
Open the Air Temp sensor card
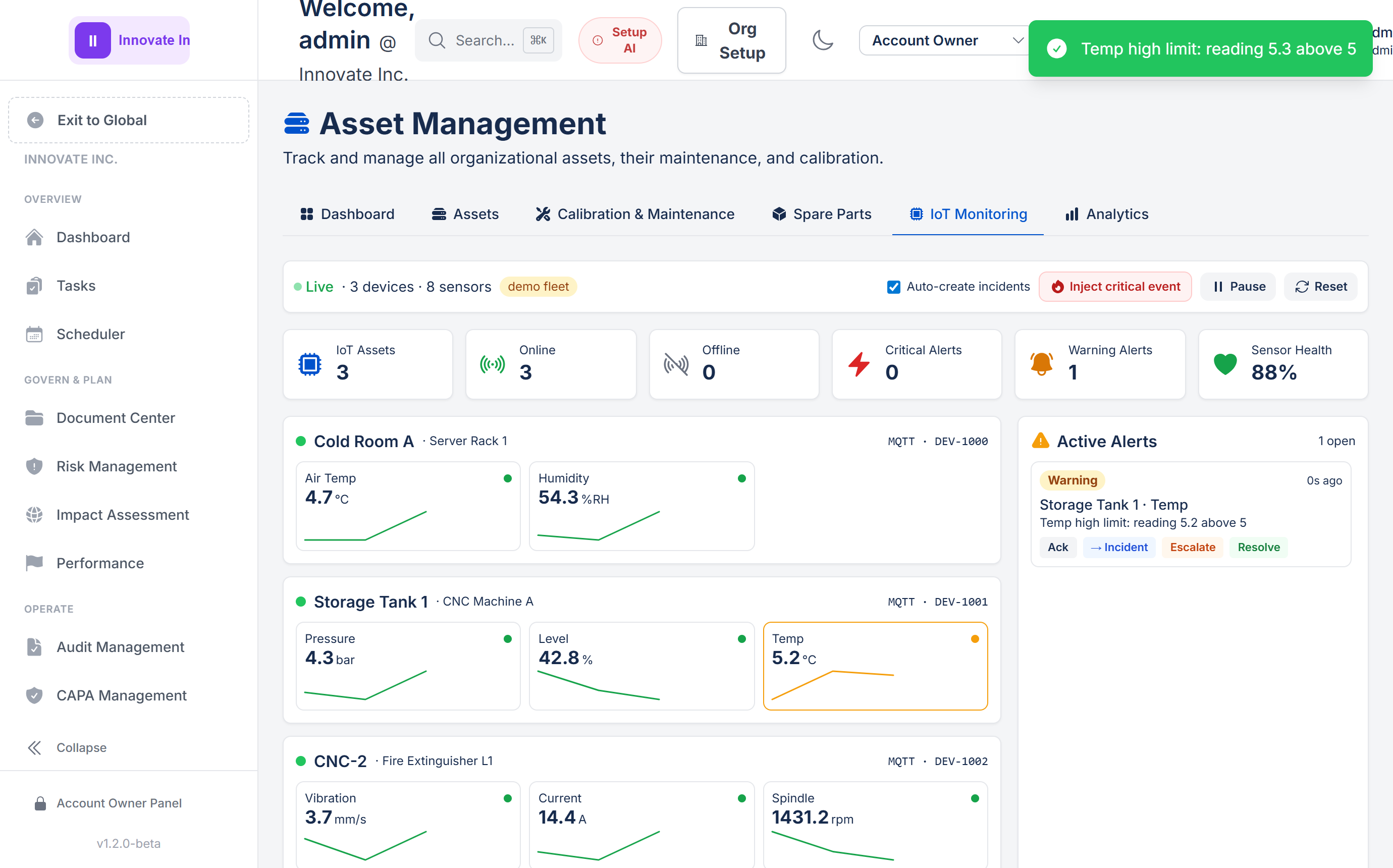point(408,506)
